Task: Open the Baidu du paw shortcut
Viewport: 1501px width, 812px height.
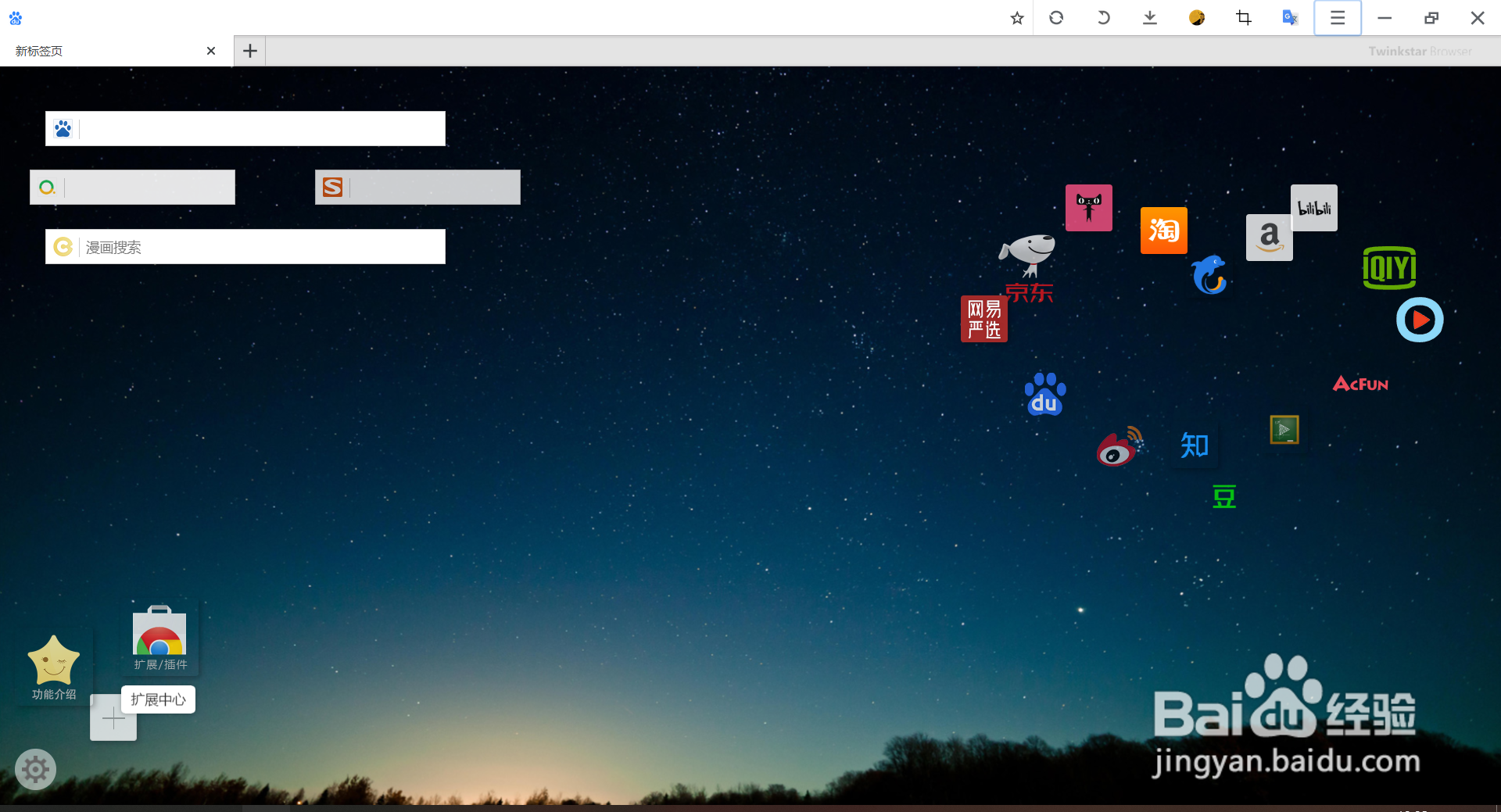Action: 1045,394
